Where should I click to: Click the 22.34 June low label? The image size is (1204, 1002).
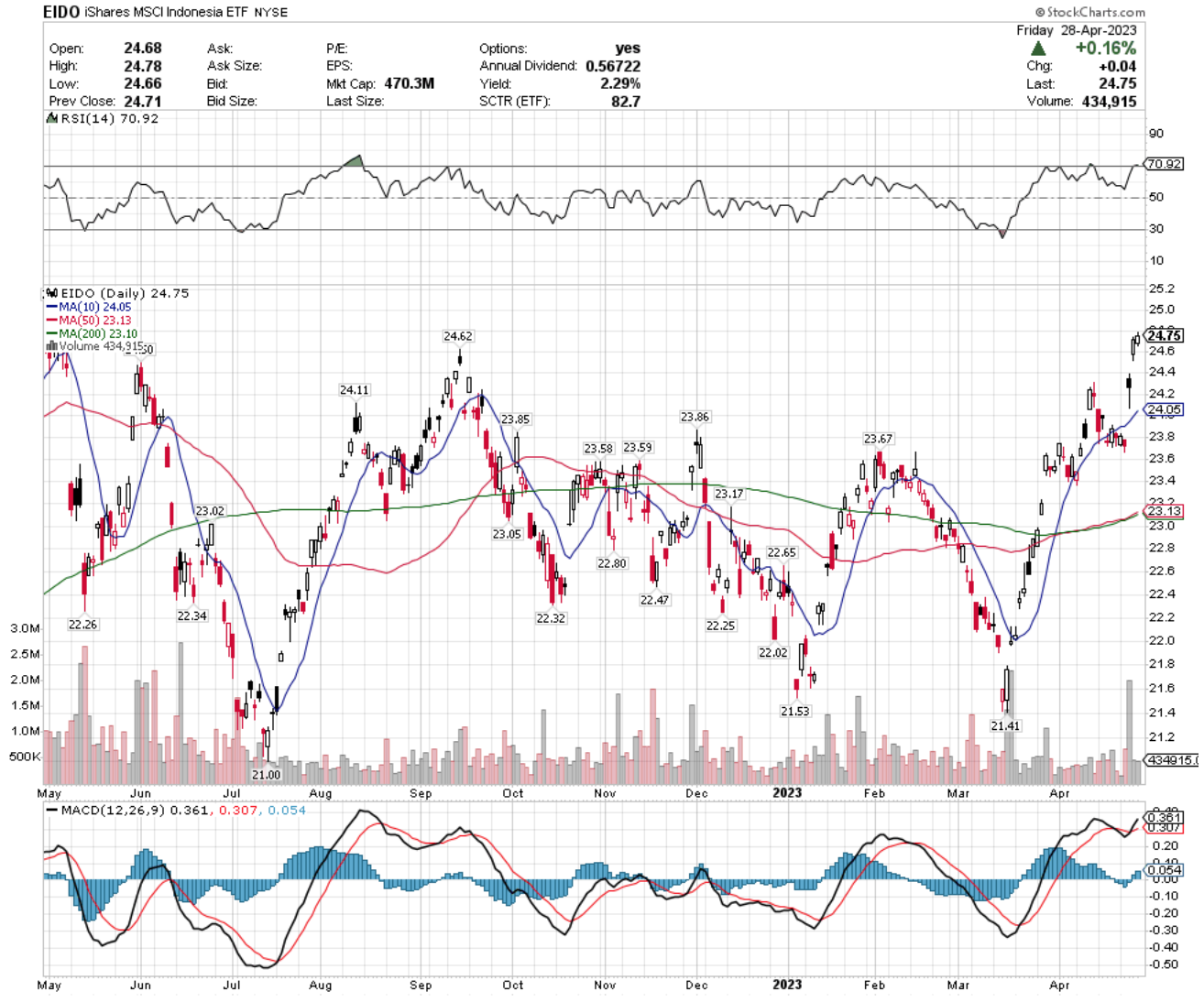coord(192,616)
